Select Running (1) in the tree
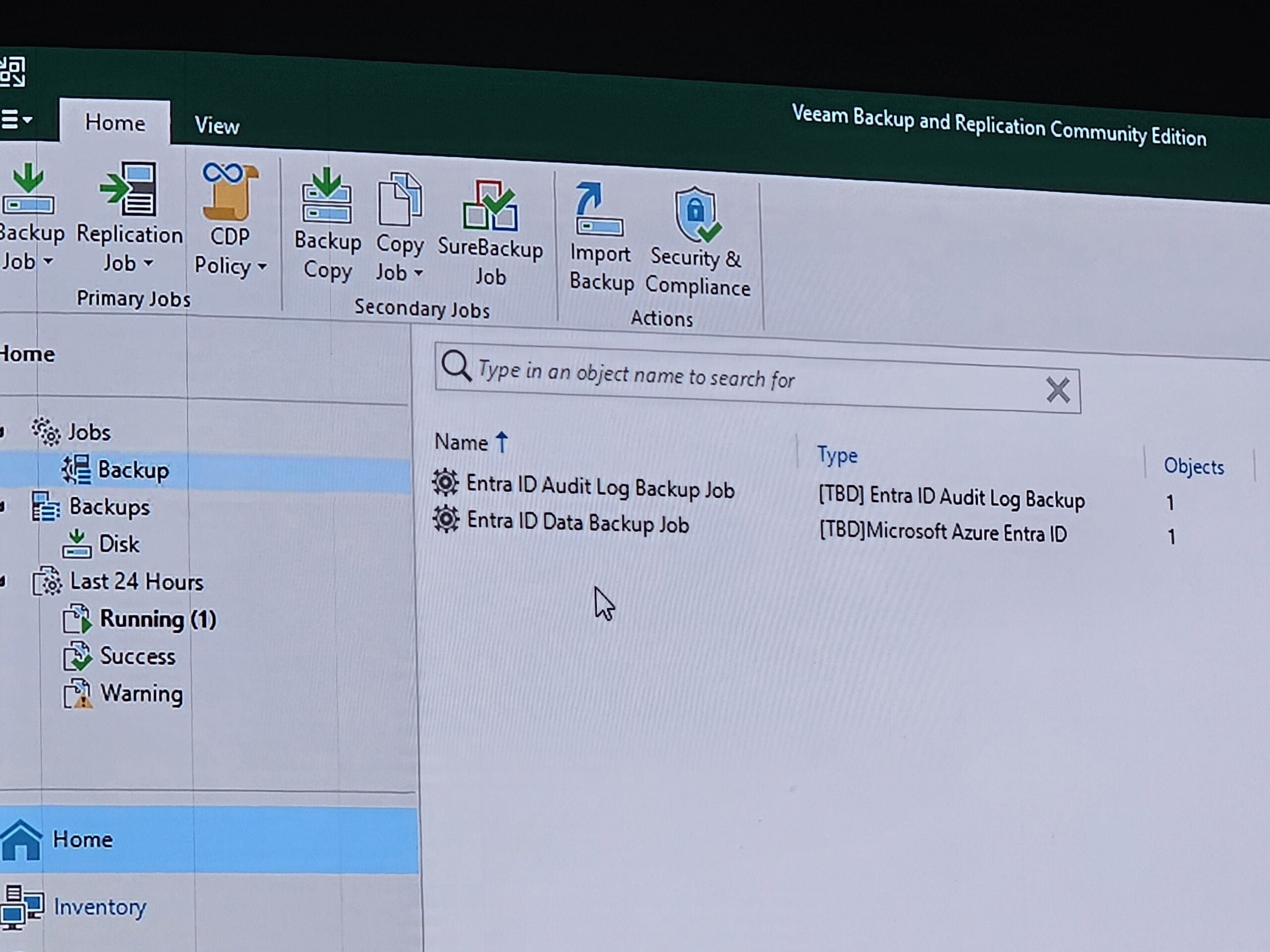Image resolution: width=1270 pixels, height=952 pixels. tap(157, 619)
